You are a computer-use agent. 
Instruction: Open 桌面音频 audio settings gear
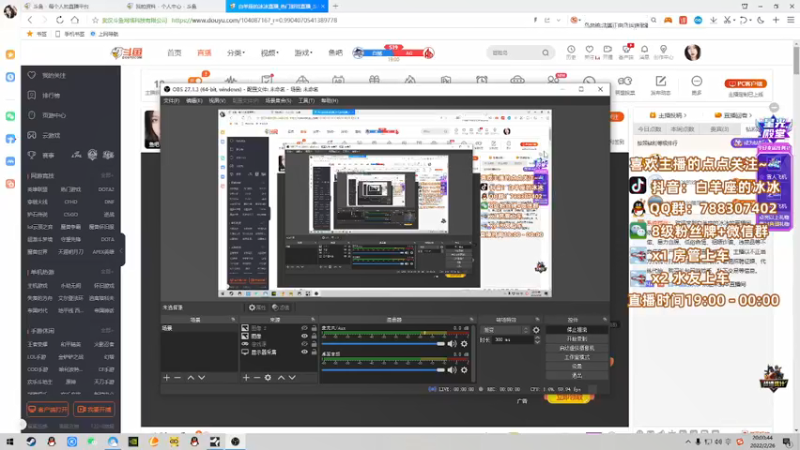(x=464, y=370)
